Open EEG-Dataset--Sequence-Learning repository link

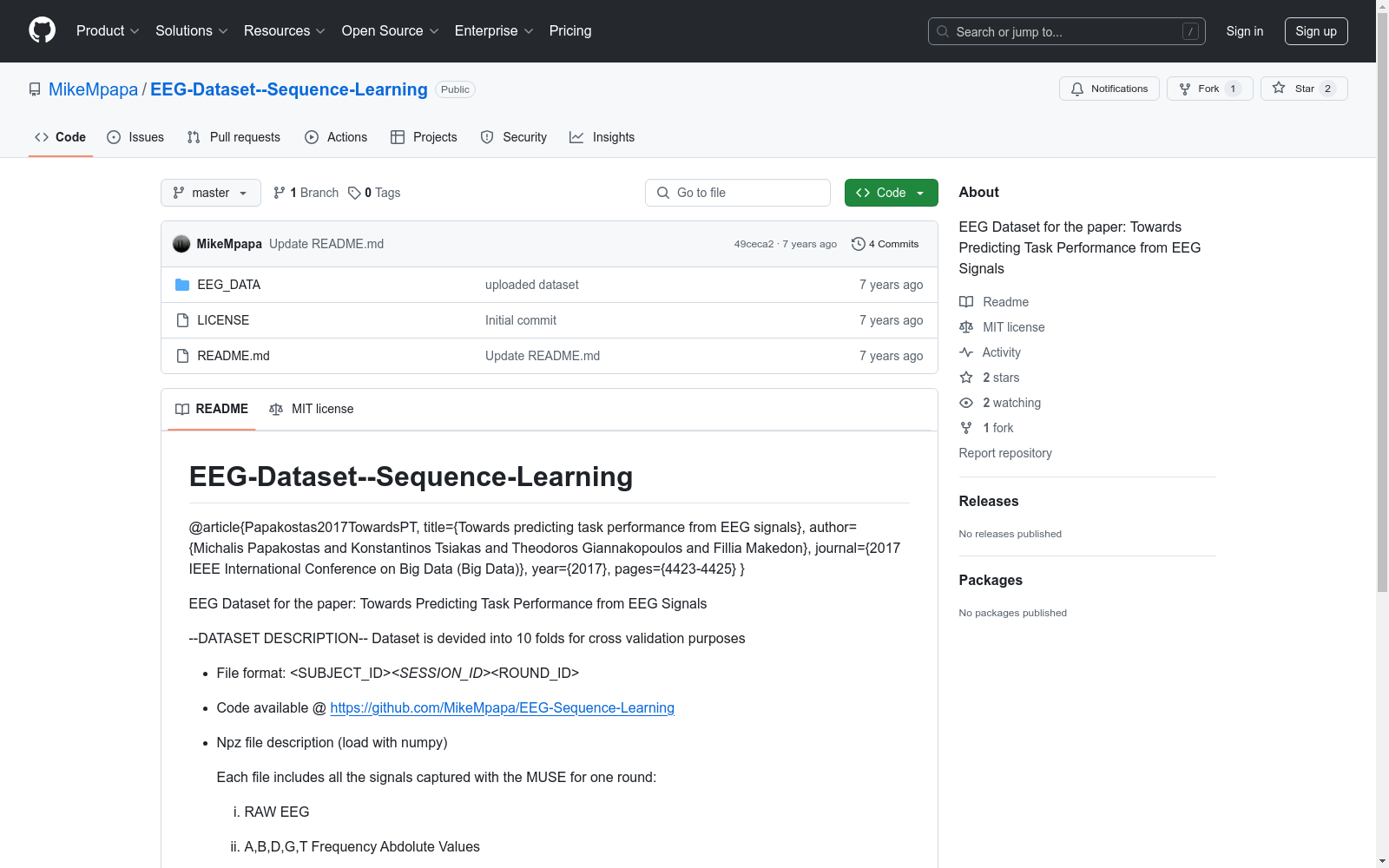tap(289, 89)
